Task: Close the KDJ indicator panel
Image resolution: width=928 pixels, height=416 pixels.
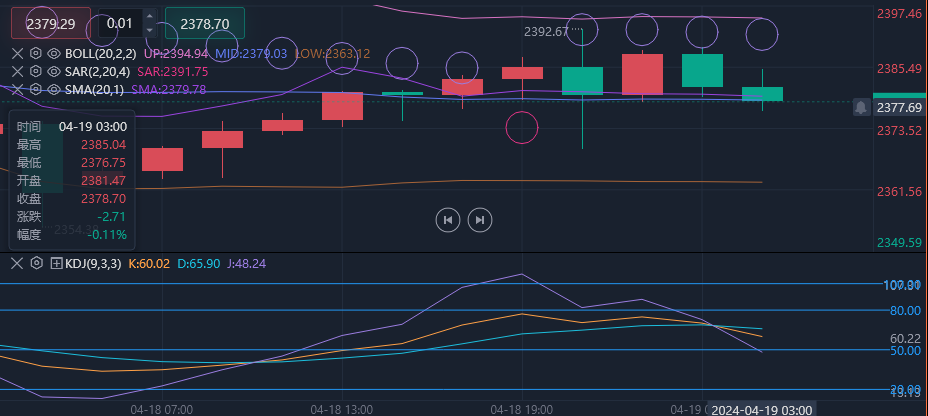Action: tap(17, 263)
